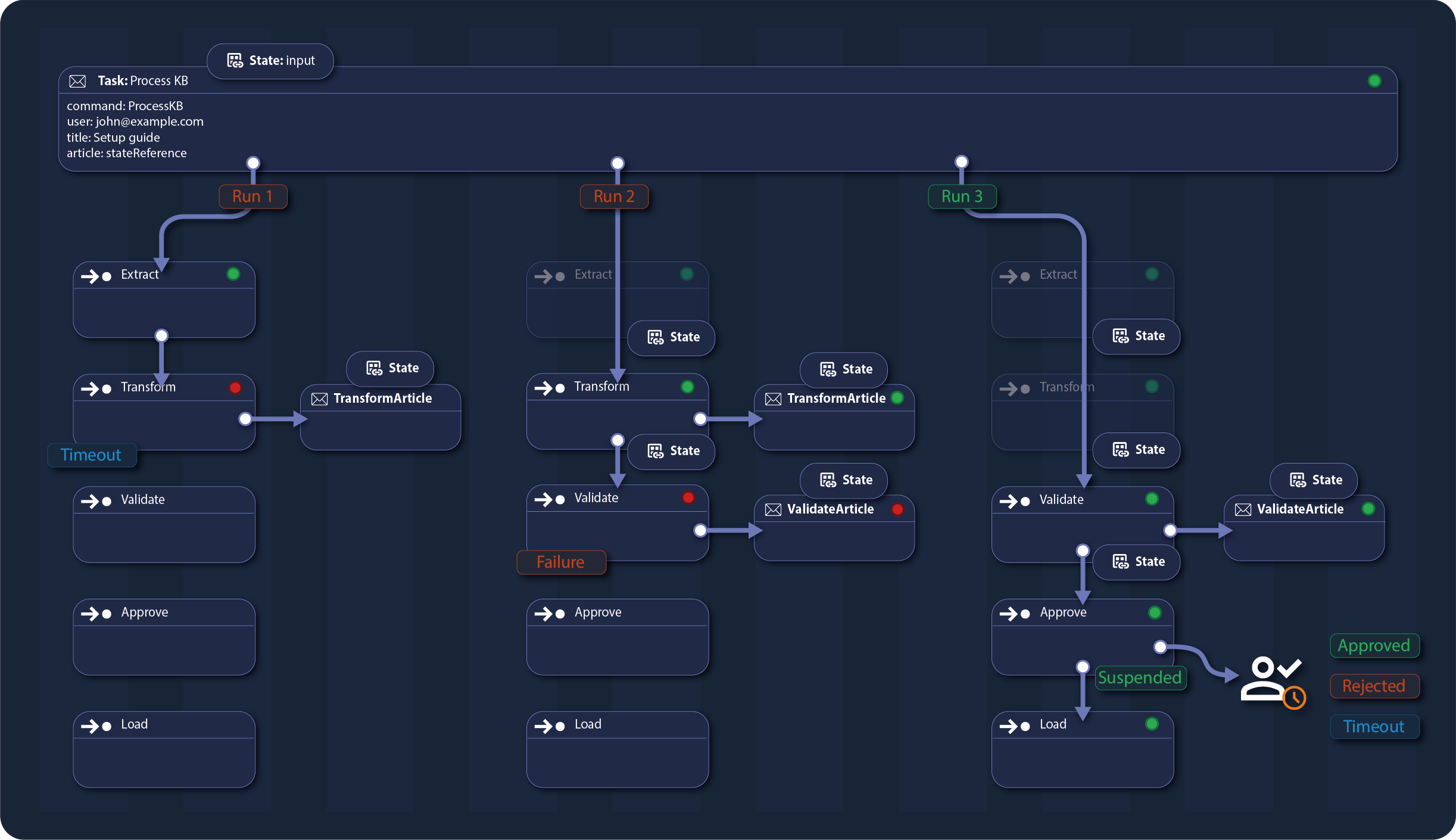This screenshot has width=1456, height=840.
Task: Click Approve node's output port toward user icon
Action: [x=1160, y=647]
